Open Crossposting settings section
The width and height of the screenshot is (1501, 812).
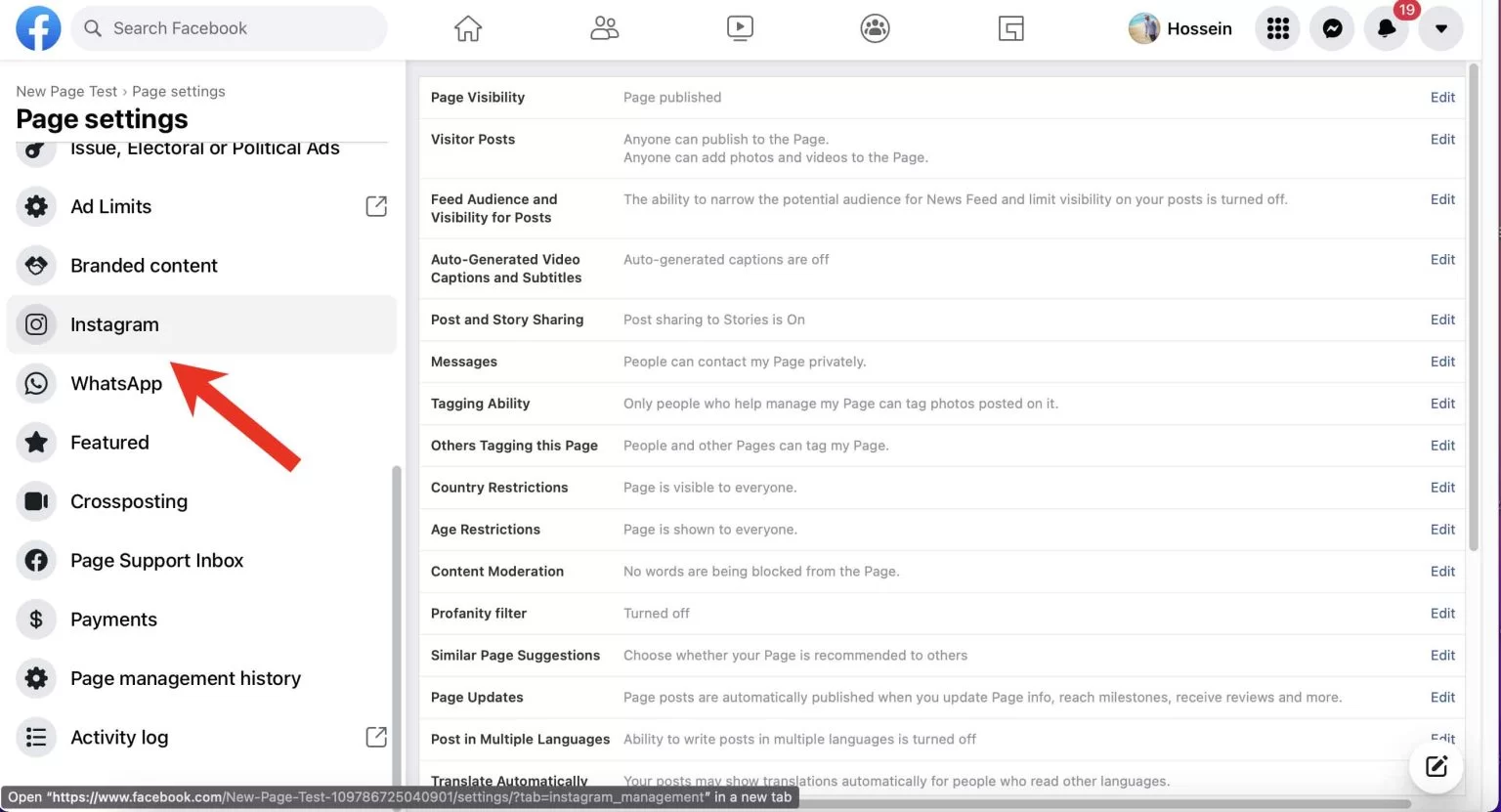(129, 501)
